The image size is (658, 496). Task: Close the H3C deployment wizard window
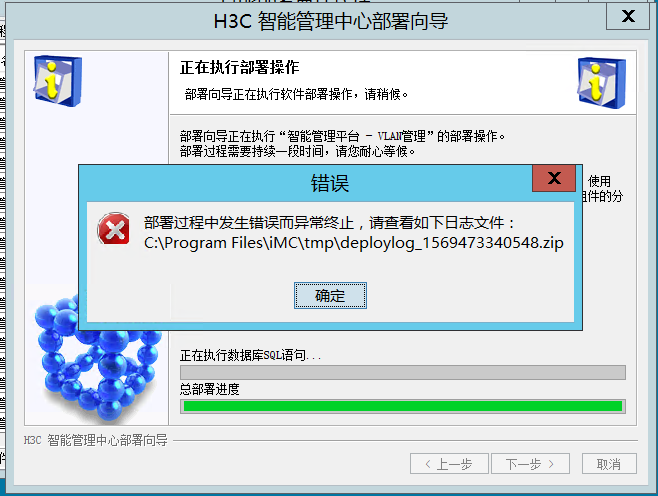(628, 16)
